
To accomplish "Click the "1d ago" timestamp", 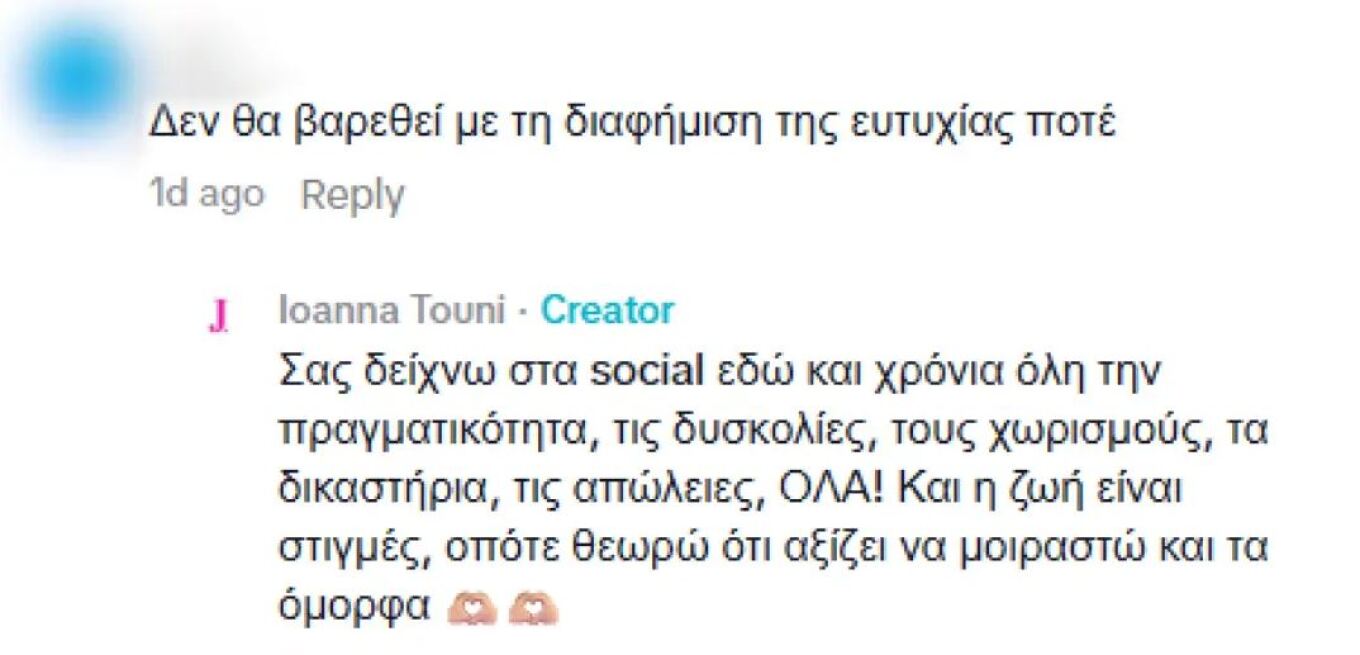I will click(x=207, y=194).
